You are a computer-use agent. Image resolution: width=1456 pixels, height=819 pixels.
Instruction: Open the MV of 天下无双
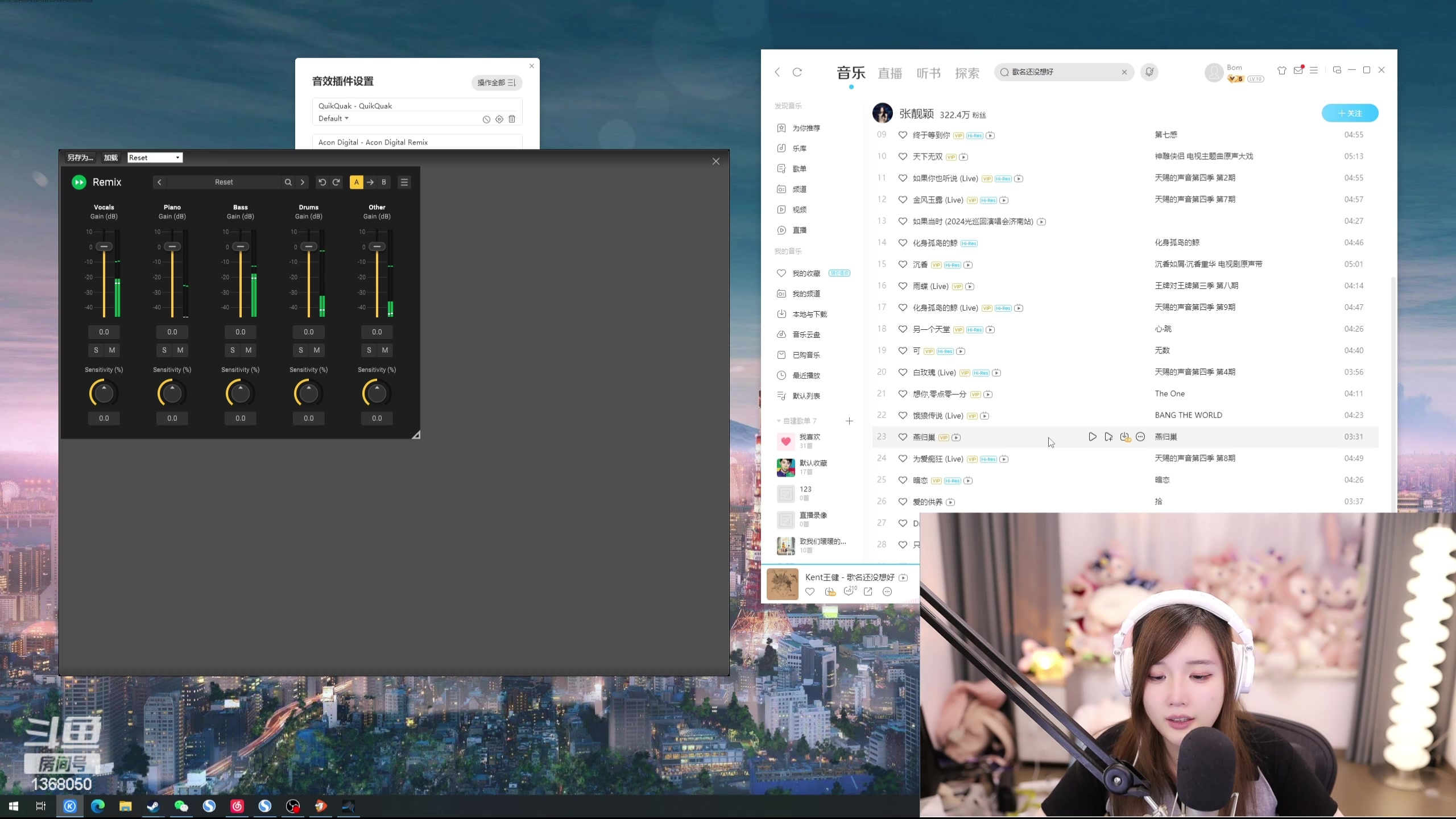point(963,157)
